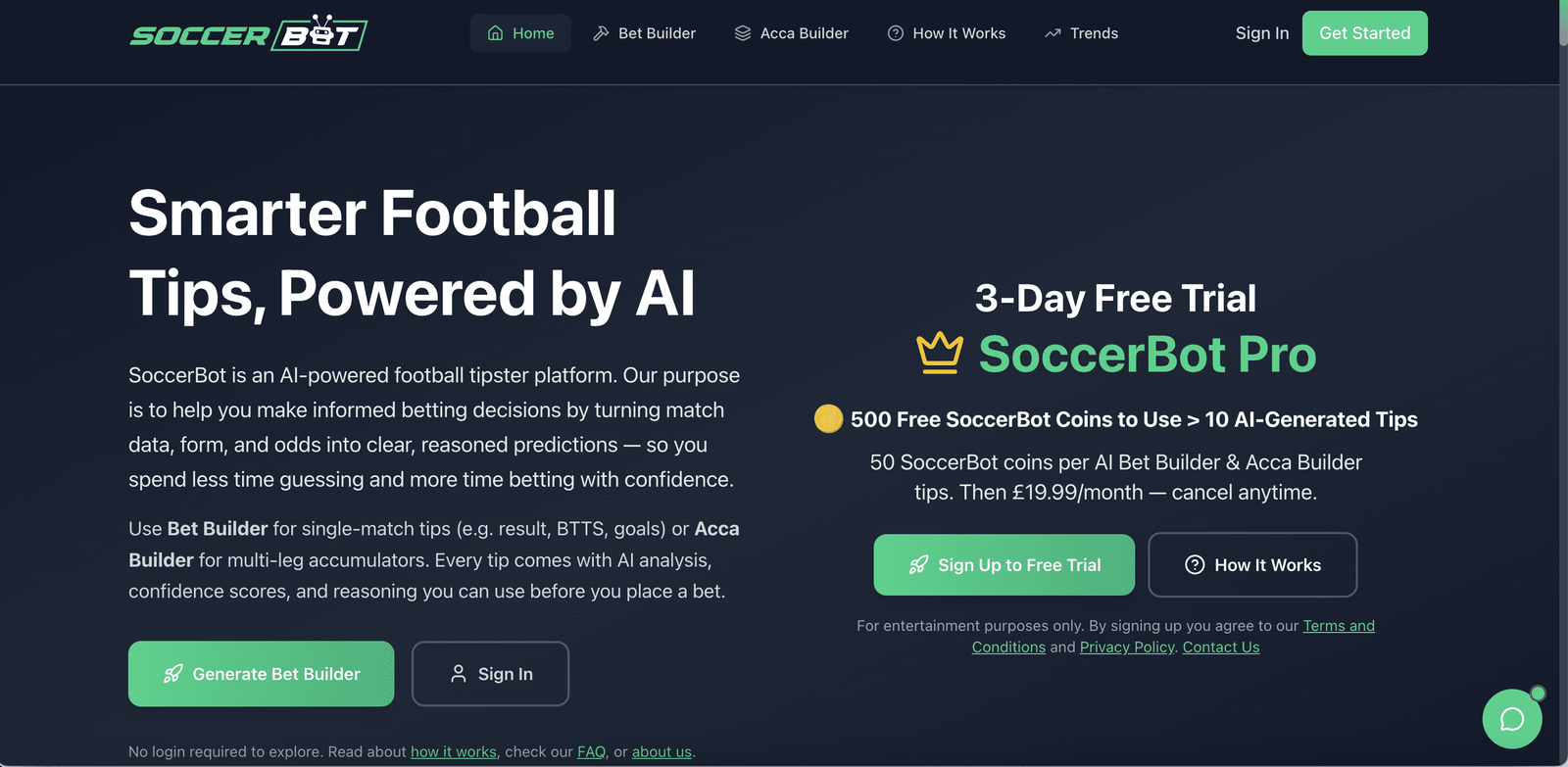Click the rocket icon on Generate Bet Builder
Screen dimensions: 1568x767
click(173, 674)
